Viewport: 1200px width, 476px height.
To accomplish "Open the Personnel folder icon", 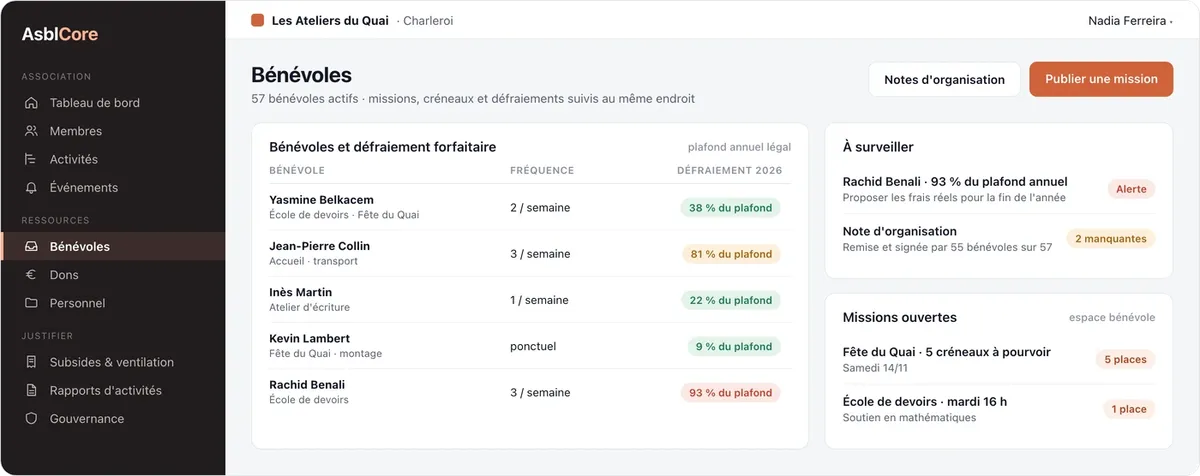I will tap(31, 303).
